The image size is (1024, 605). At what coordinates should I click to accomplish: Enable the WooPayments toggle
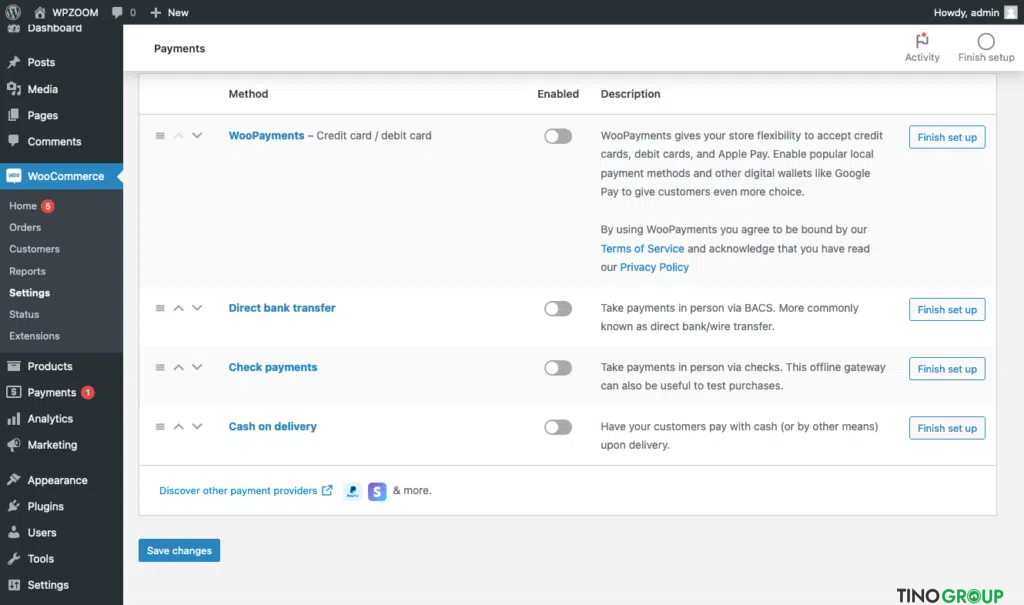point(558,136)
